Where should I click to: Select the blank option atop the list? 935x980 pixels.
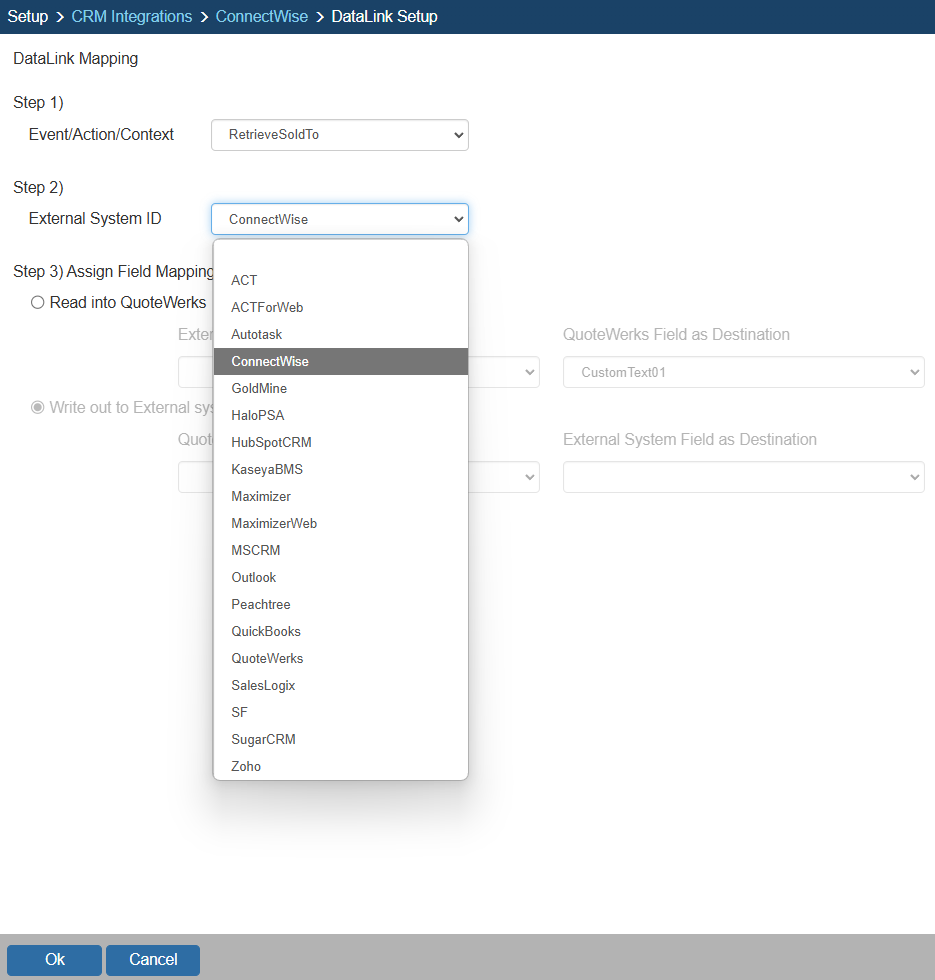point(340,255)
